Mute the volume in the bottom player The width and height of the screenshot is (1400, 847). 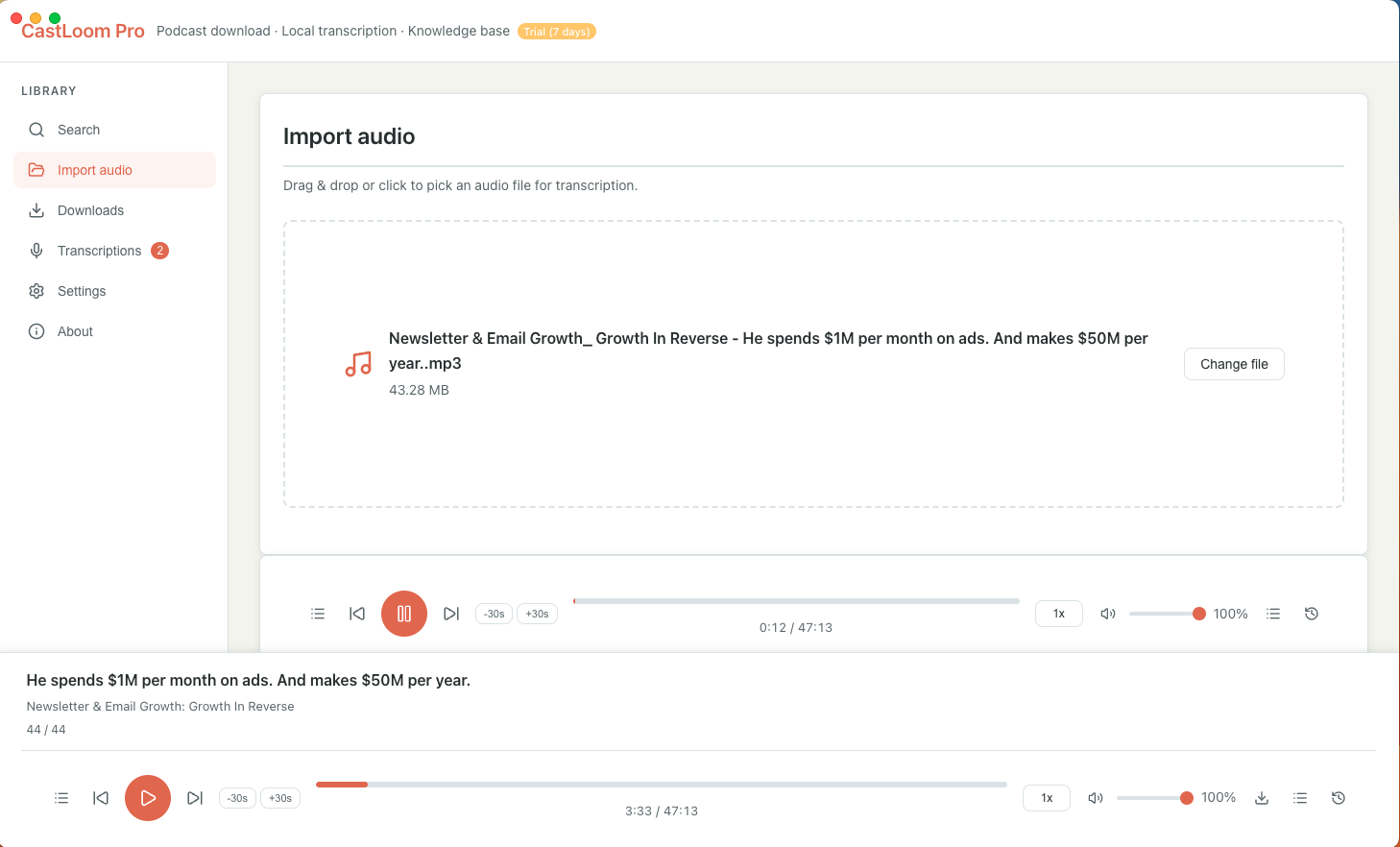tap(1096, 797)
